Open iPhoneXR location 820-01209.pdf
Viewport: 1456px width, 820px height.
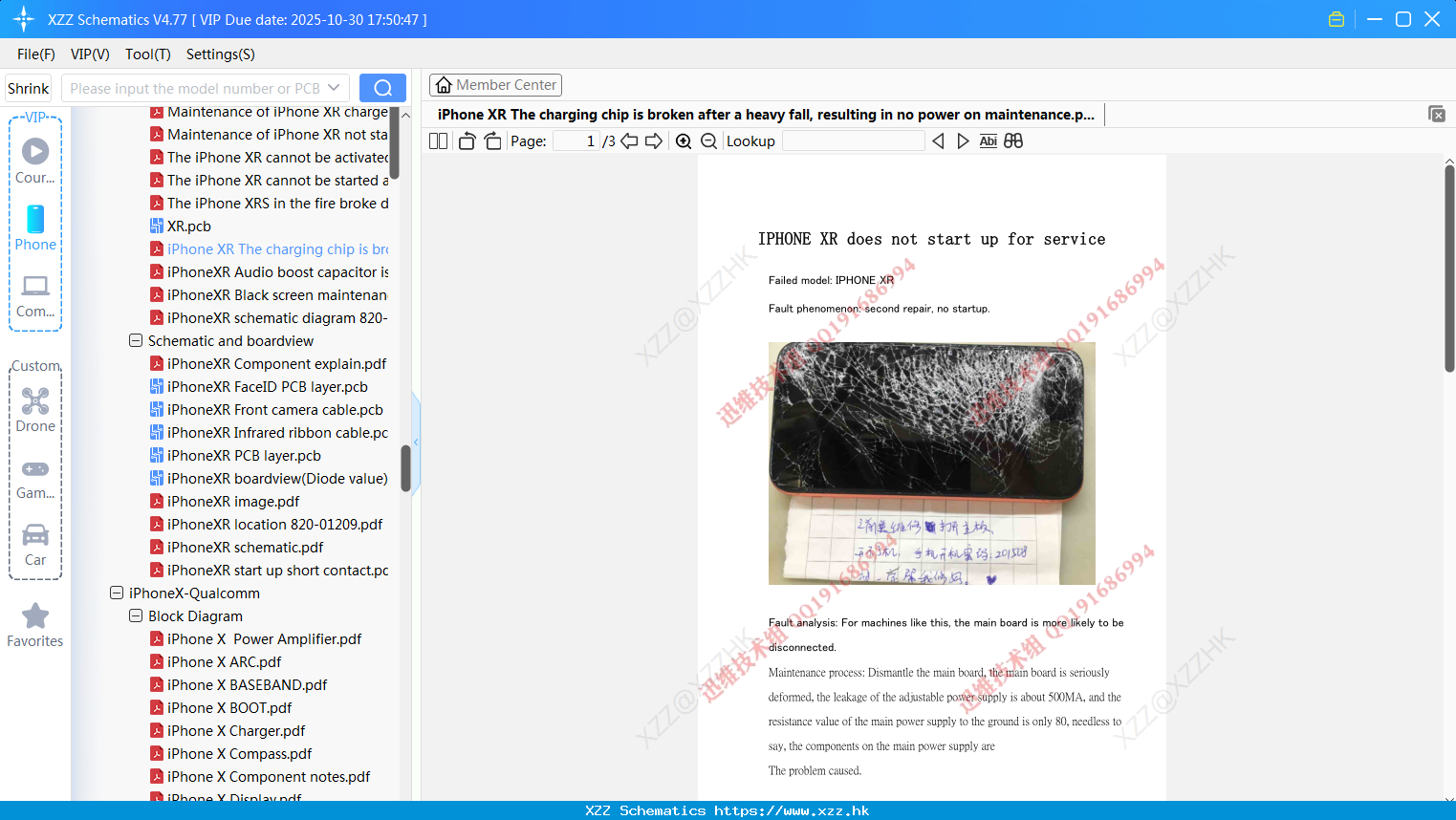267,525
